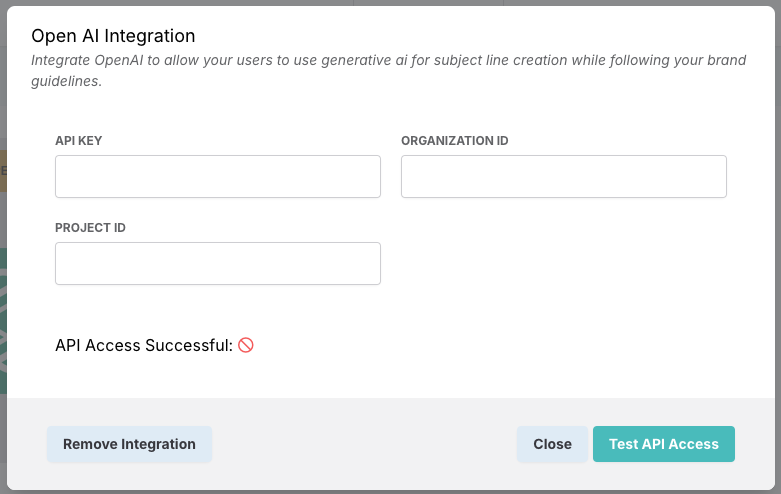Screen dimensions: 781x494
Task: Run the Test API Access button
Action: (x=663, y=444)
